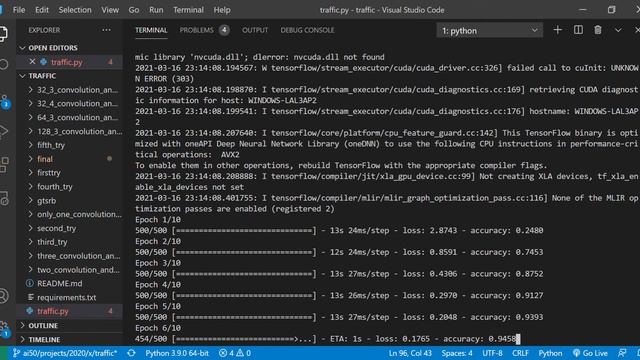Open the Selection menu
Viewport: 640px width, 360px height.
click(75, 10)
